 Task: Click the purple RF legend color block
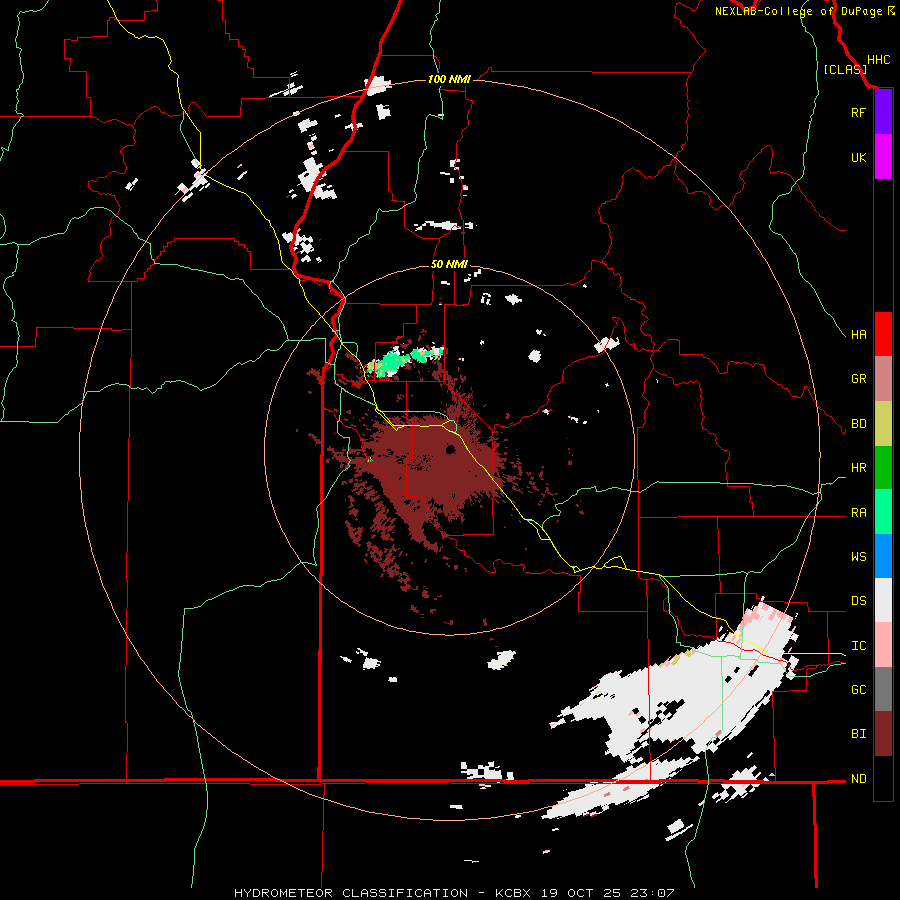(883, 112)
